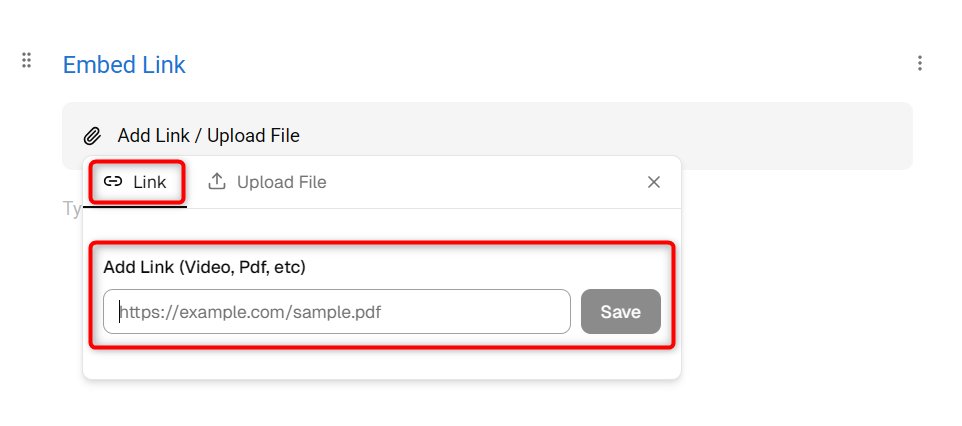
Task: Click the black underline beneath the Link tab
Action: (x=135, y=207)
